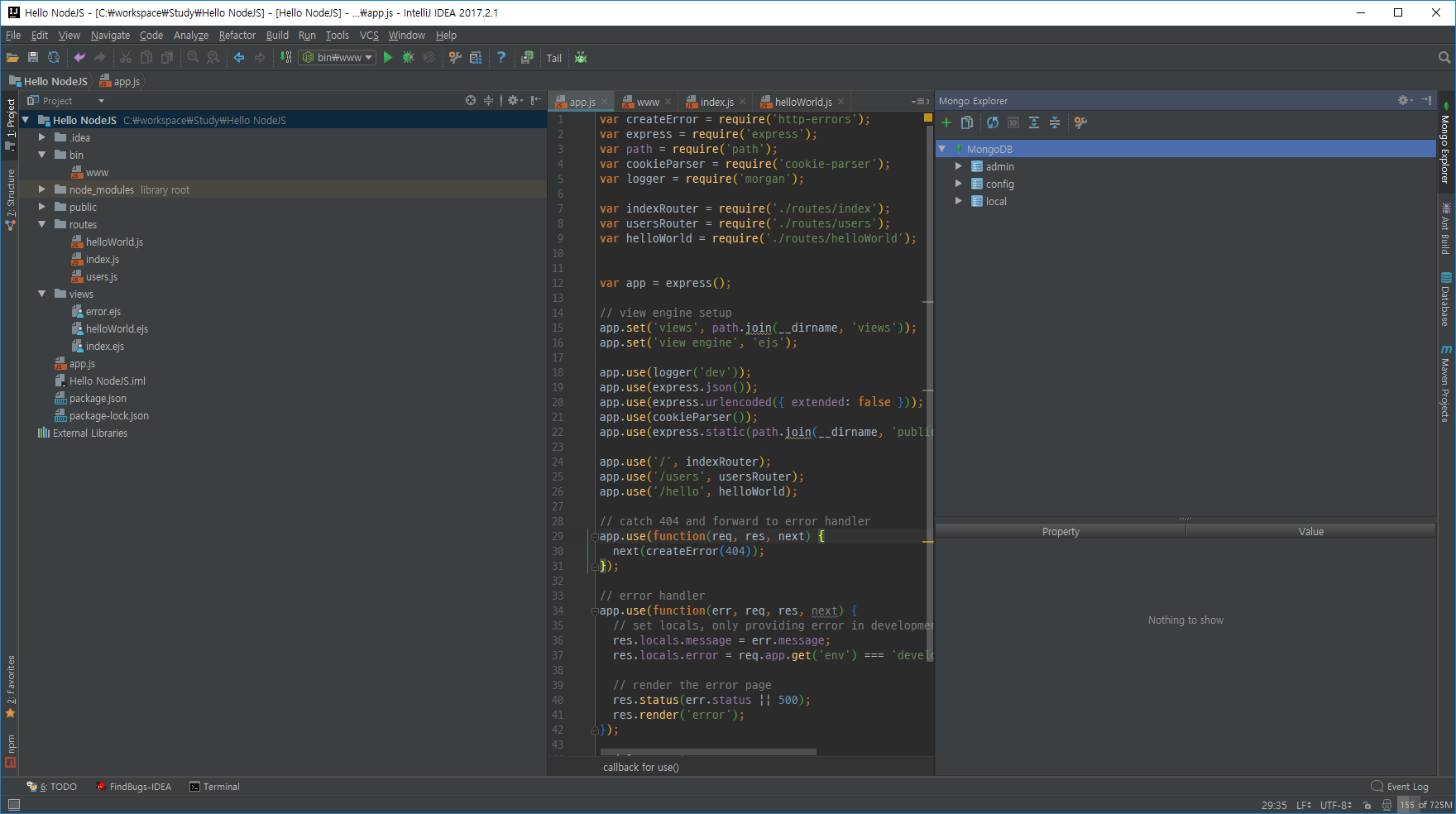Click the Open folder icon in main toolbar
Screen dimensions: 1456x814
click(12, 58)
